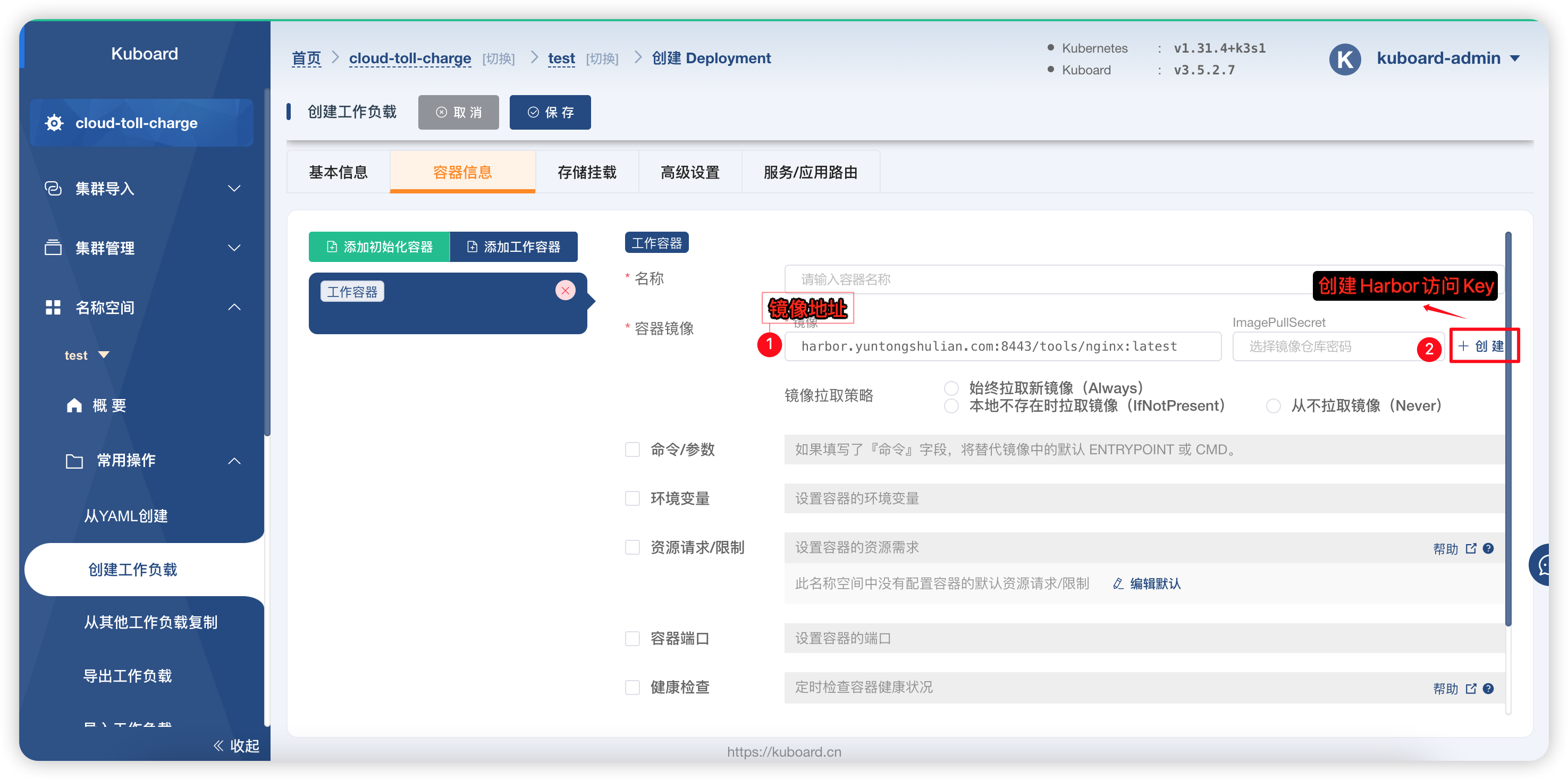Click the 概要 home icon

[74, 405]
